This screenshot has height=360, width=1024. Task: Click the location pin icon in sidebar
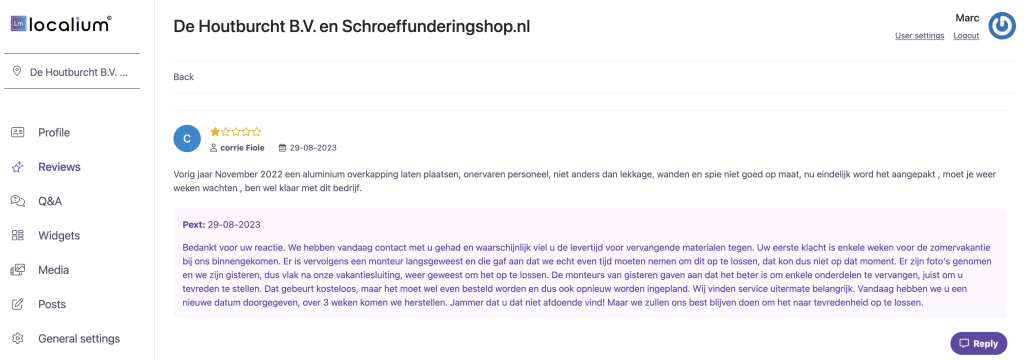(17, 71)
